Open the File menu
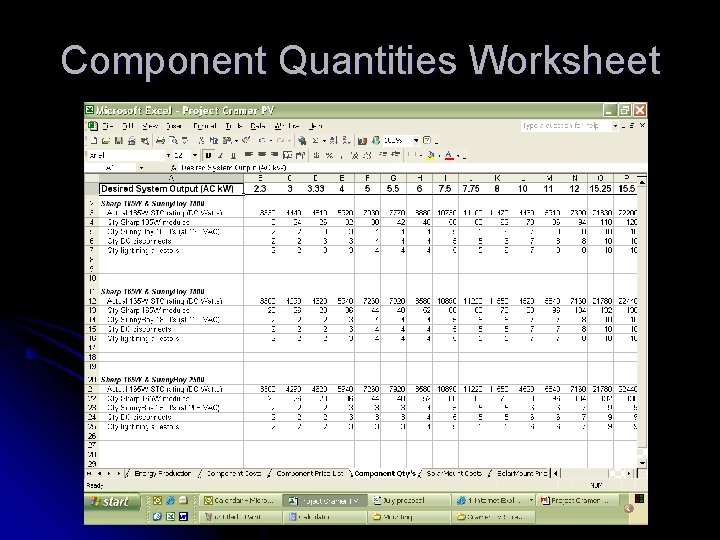Image resolution: width=720 pixels, height=540 pixels. (108, 126)
